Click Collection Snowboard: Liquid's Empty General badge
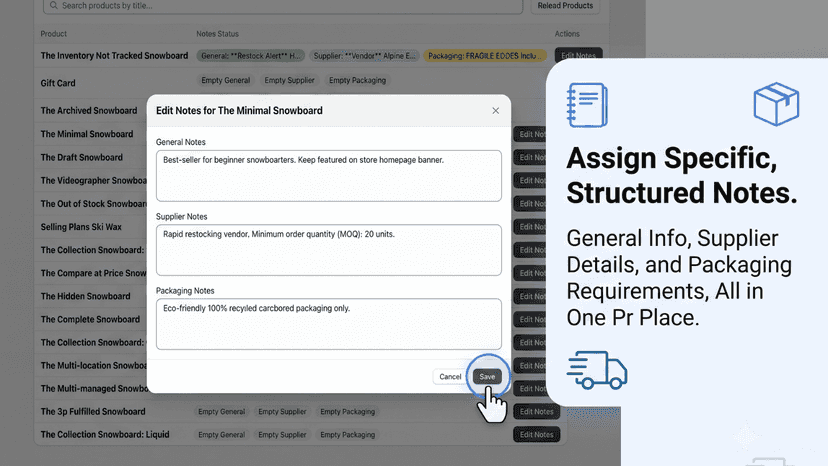The width and height of the screenshot is (828, 466). tap(222, 435)
